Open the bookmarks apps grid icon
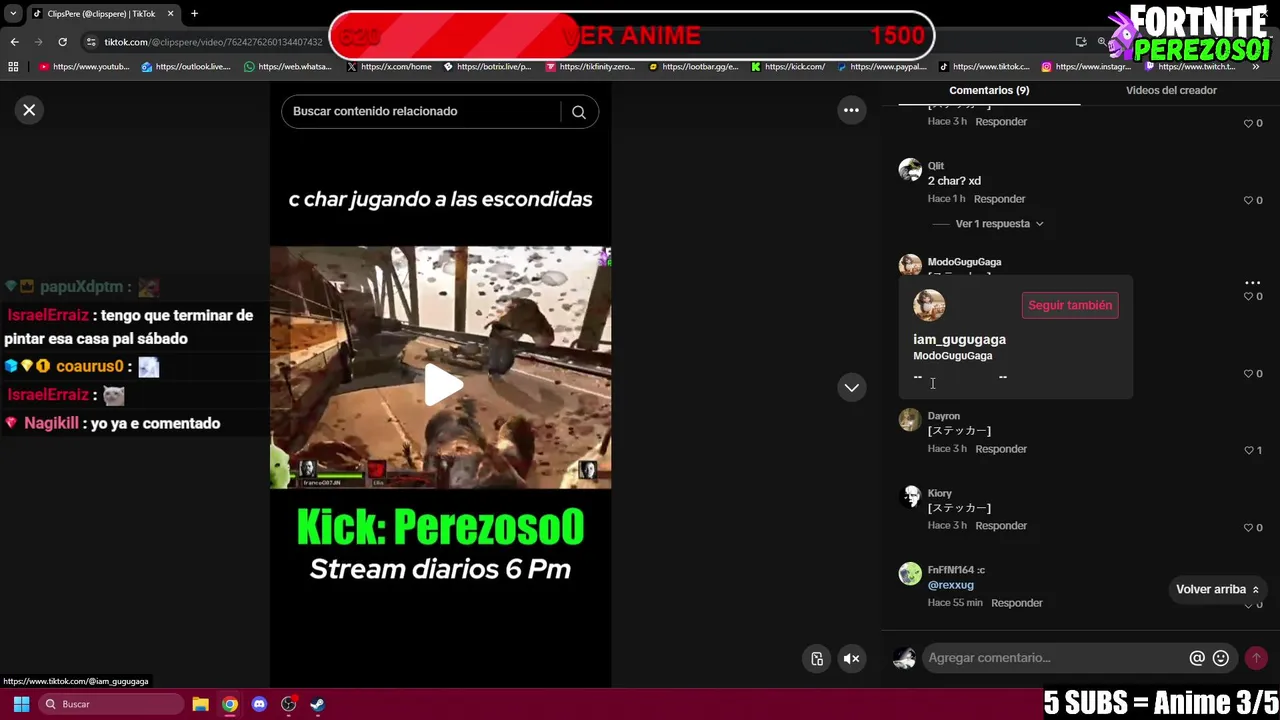The height and width of the screenshot is (720, 1280). (x=13, y=67)
